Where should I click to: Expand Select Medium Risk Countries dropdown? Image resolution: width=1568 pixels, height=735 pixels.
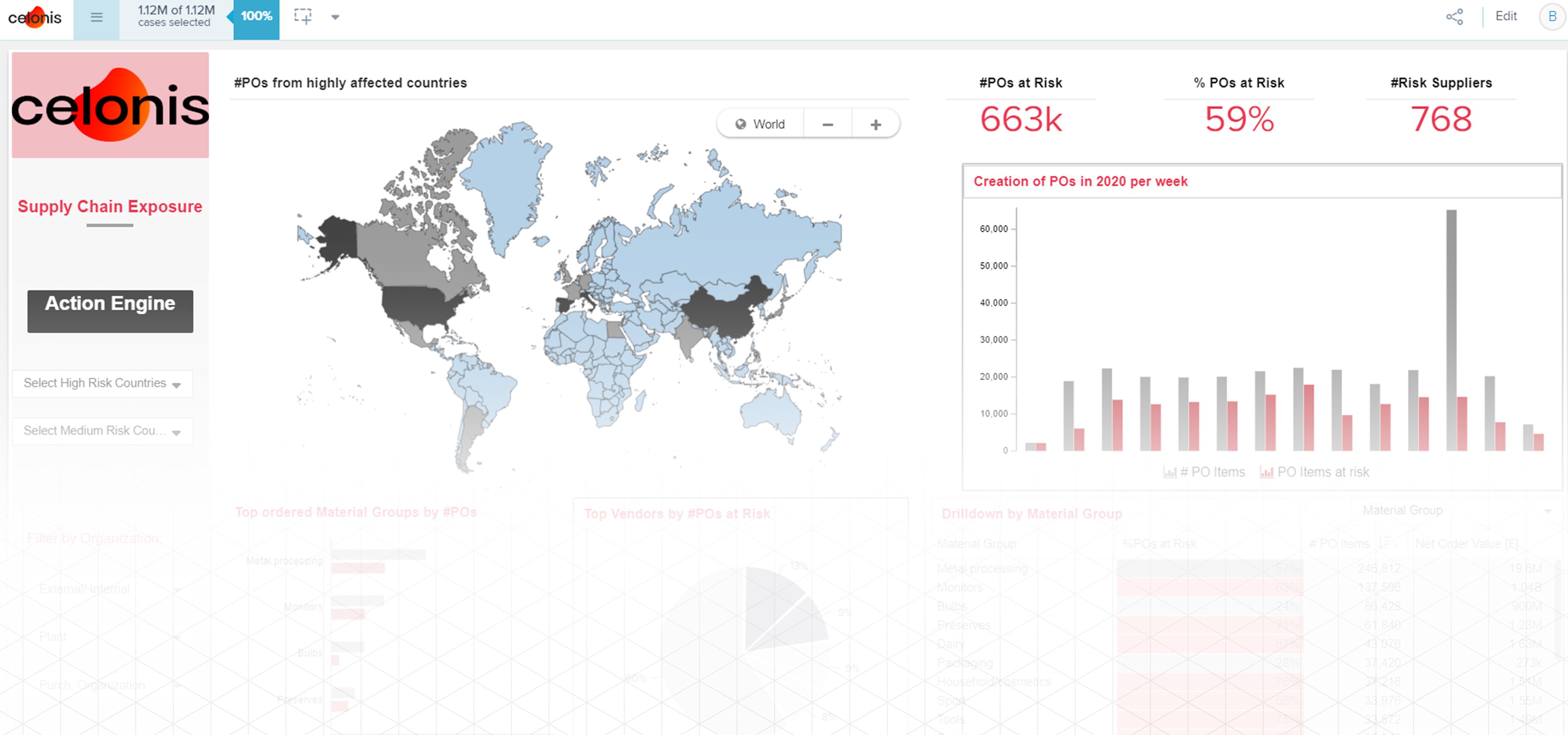tap(102, 431)
